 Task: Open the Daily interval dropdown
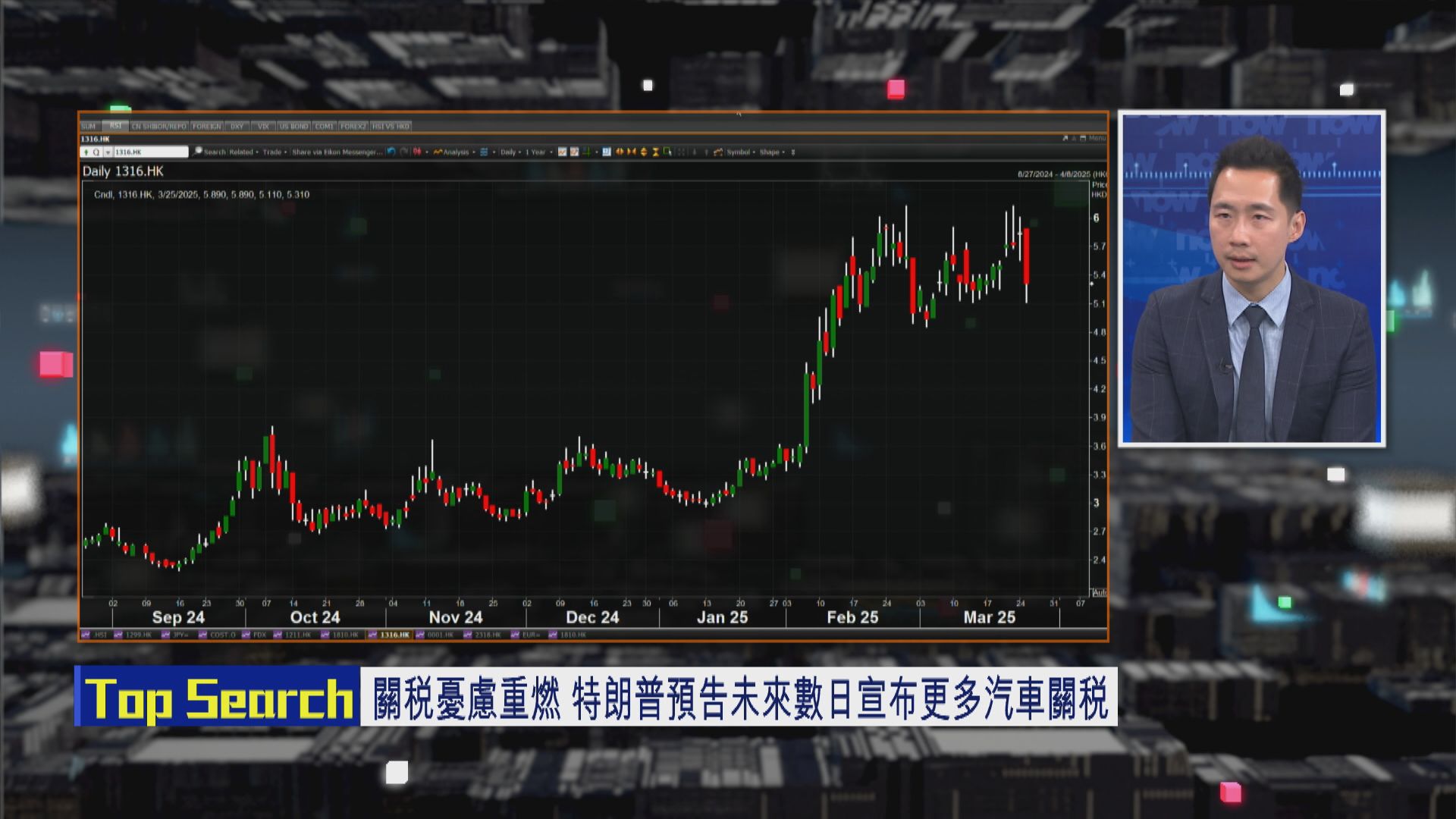(x=507, y=152)
